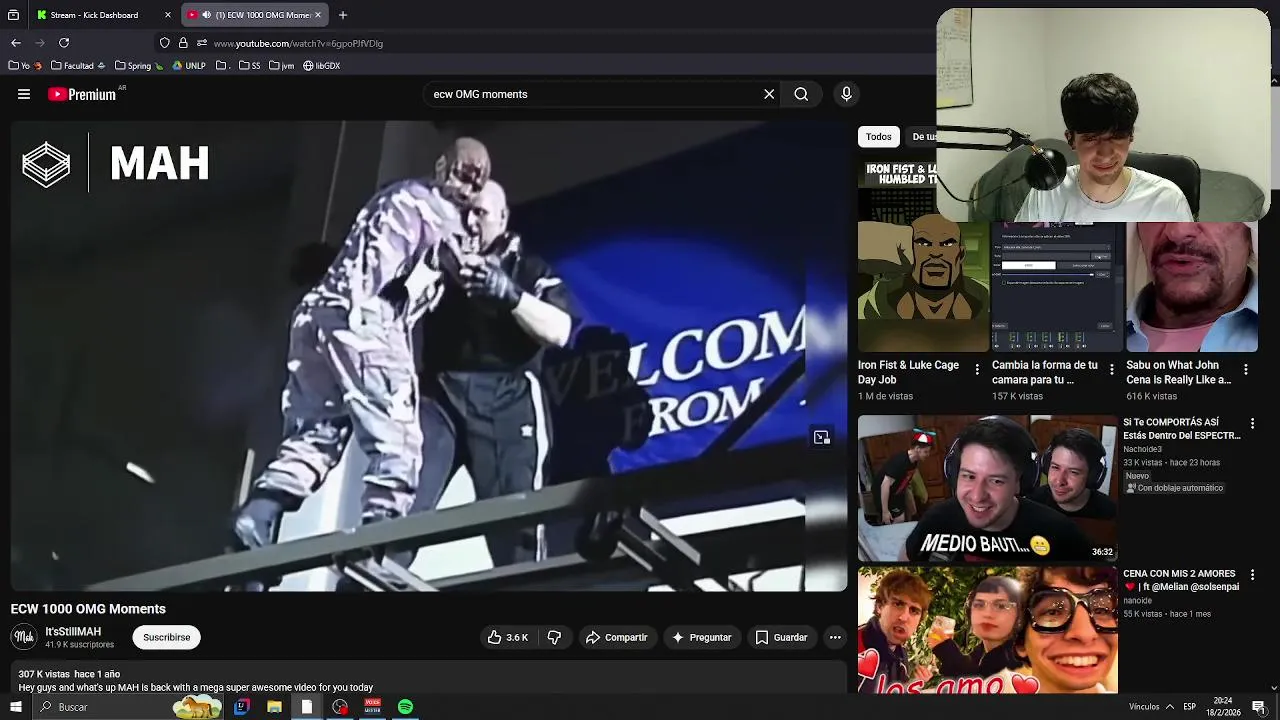The width and height of the screenshot is (1280, 720).
Task: Open the MEDIO BAUTI thumbnail video
Action: point(987,488)
